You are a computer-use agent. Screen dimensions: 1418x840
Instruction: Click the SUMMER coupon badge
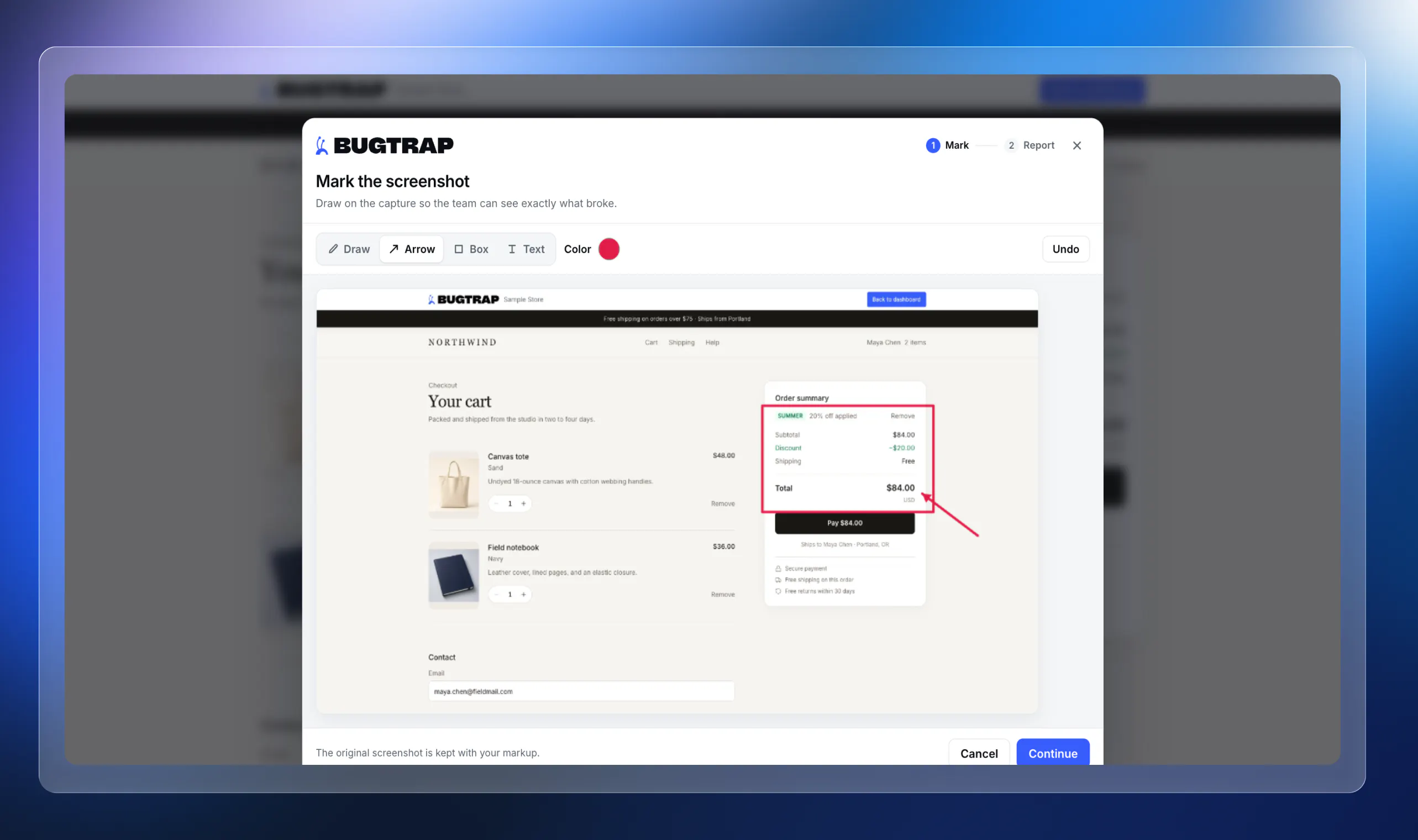click(790, 416)
